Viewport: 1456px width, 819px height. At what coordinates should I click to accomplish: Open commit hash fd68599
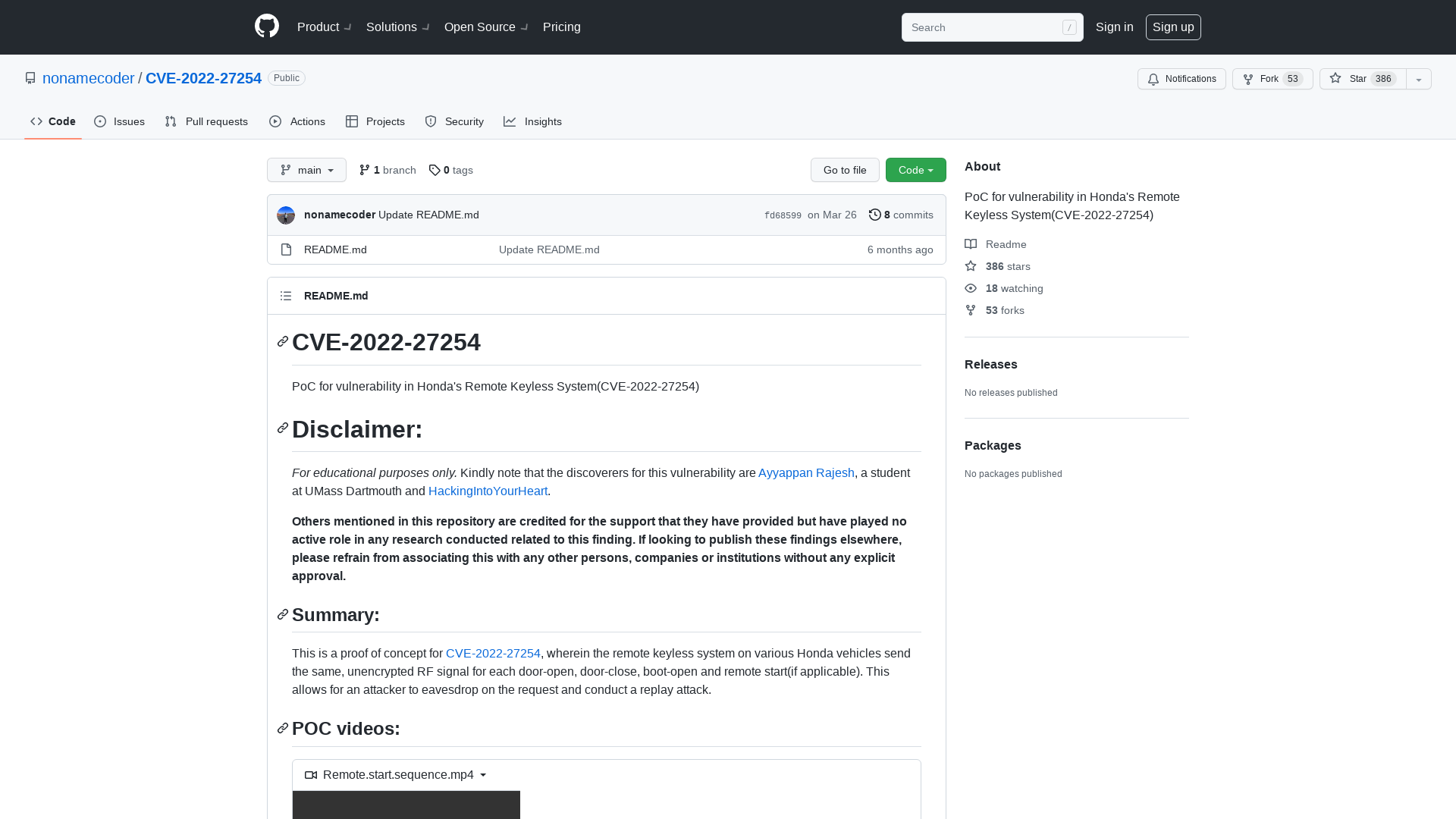[x=783, y=215]
